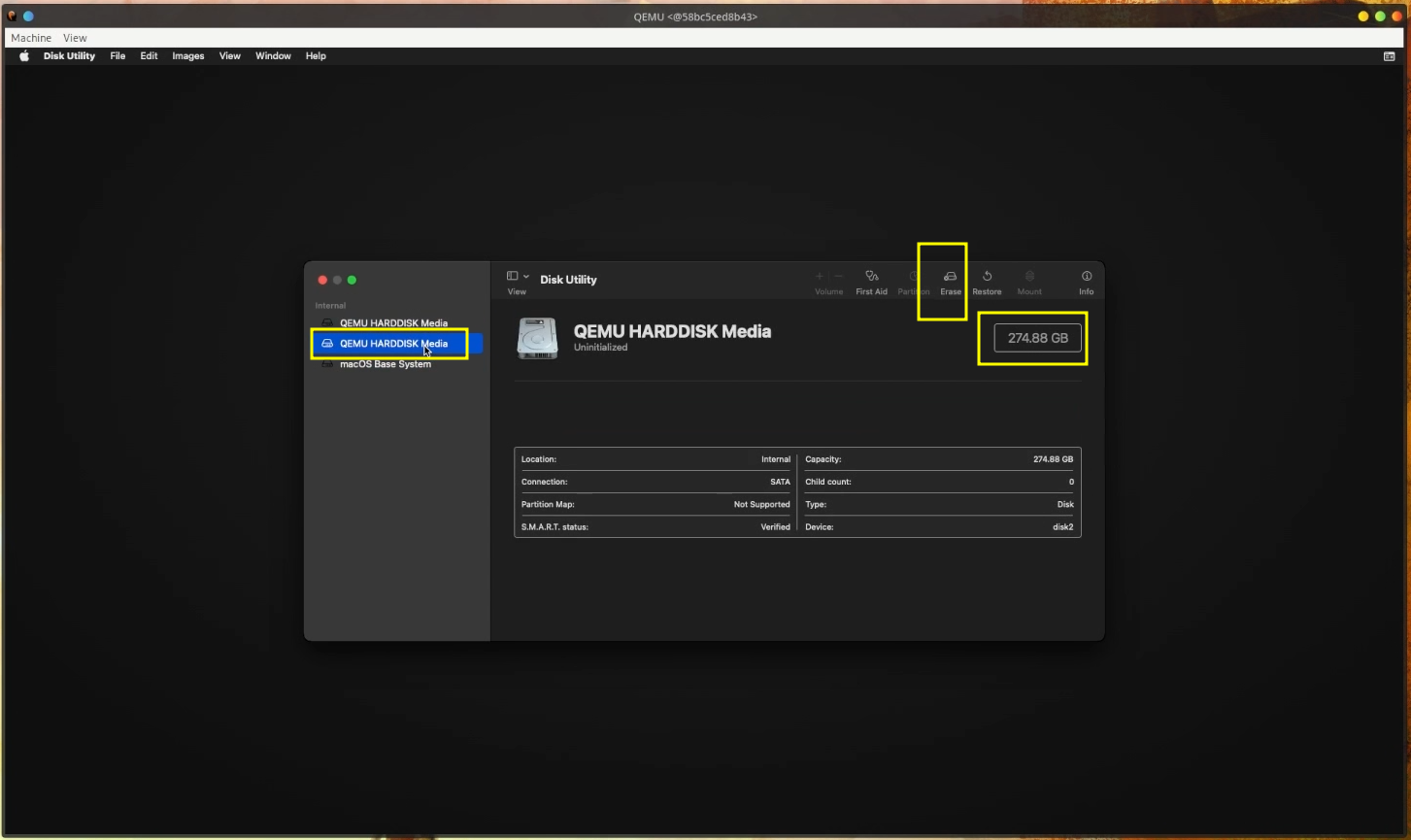Click the Uninitialized status text
The width and height of the screenshot is (1411, 840).
pos(600,348)
